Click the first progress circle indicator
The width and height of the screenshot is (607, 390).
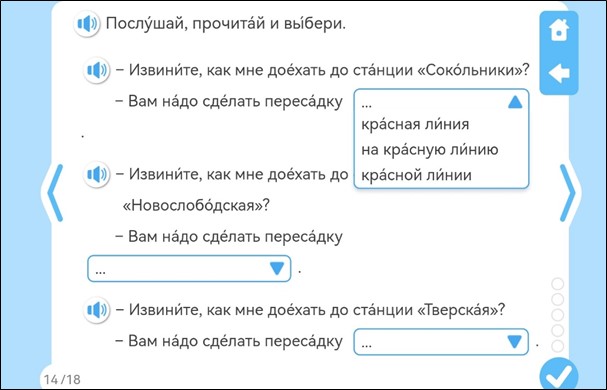coord(557,284)
